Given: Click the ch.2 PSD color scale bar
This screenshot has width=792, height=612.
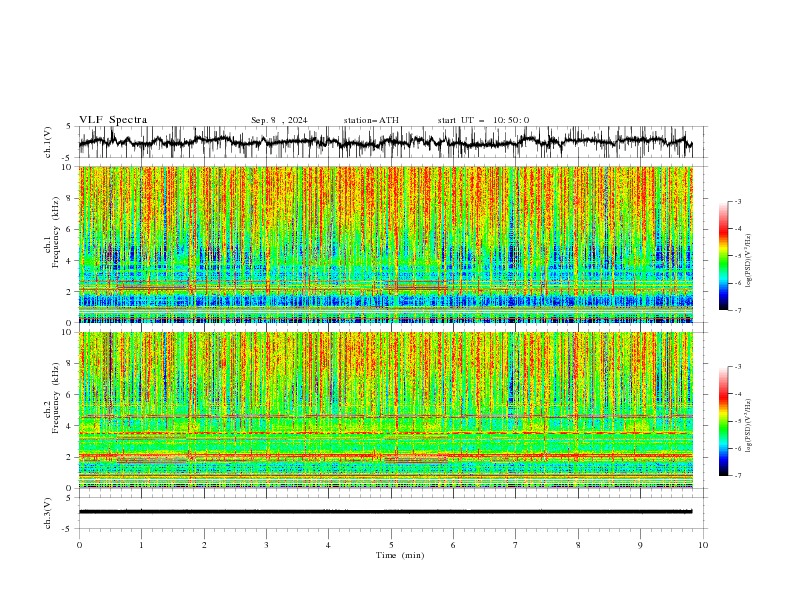Looking at the screenshot, I should tap(724, 421).
